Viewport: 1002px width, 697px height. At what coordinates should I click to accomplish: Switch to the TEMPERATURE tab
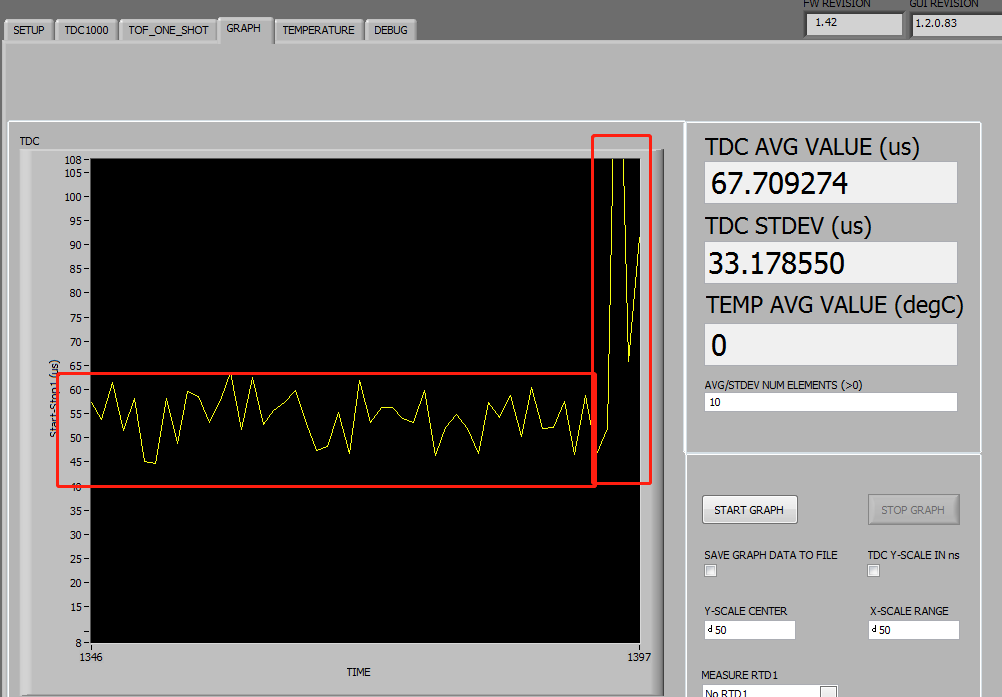(x=318, y=30)
